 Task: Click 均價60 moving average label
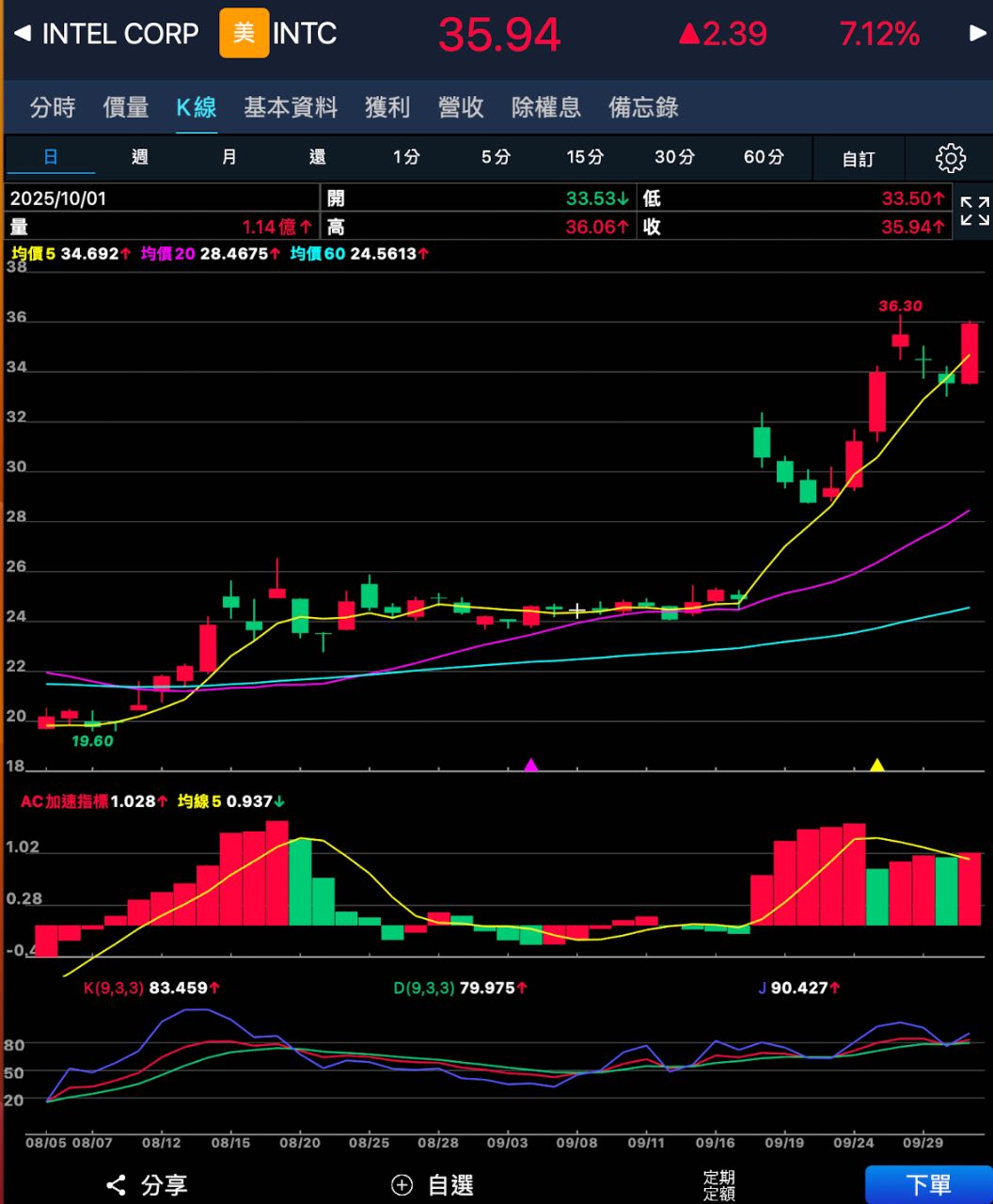coord(317,253)
